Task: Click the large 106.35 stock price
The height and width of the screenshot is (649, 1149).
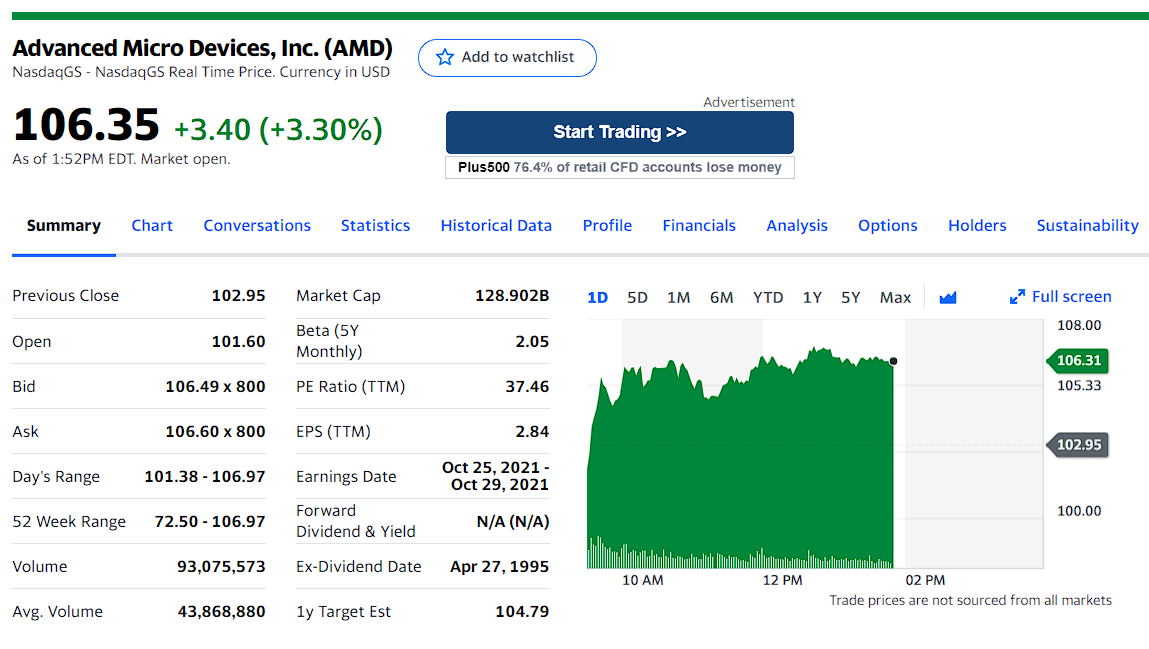Action: [86, 125]
